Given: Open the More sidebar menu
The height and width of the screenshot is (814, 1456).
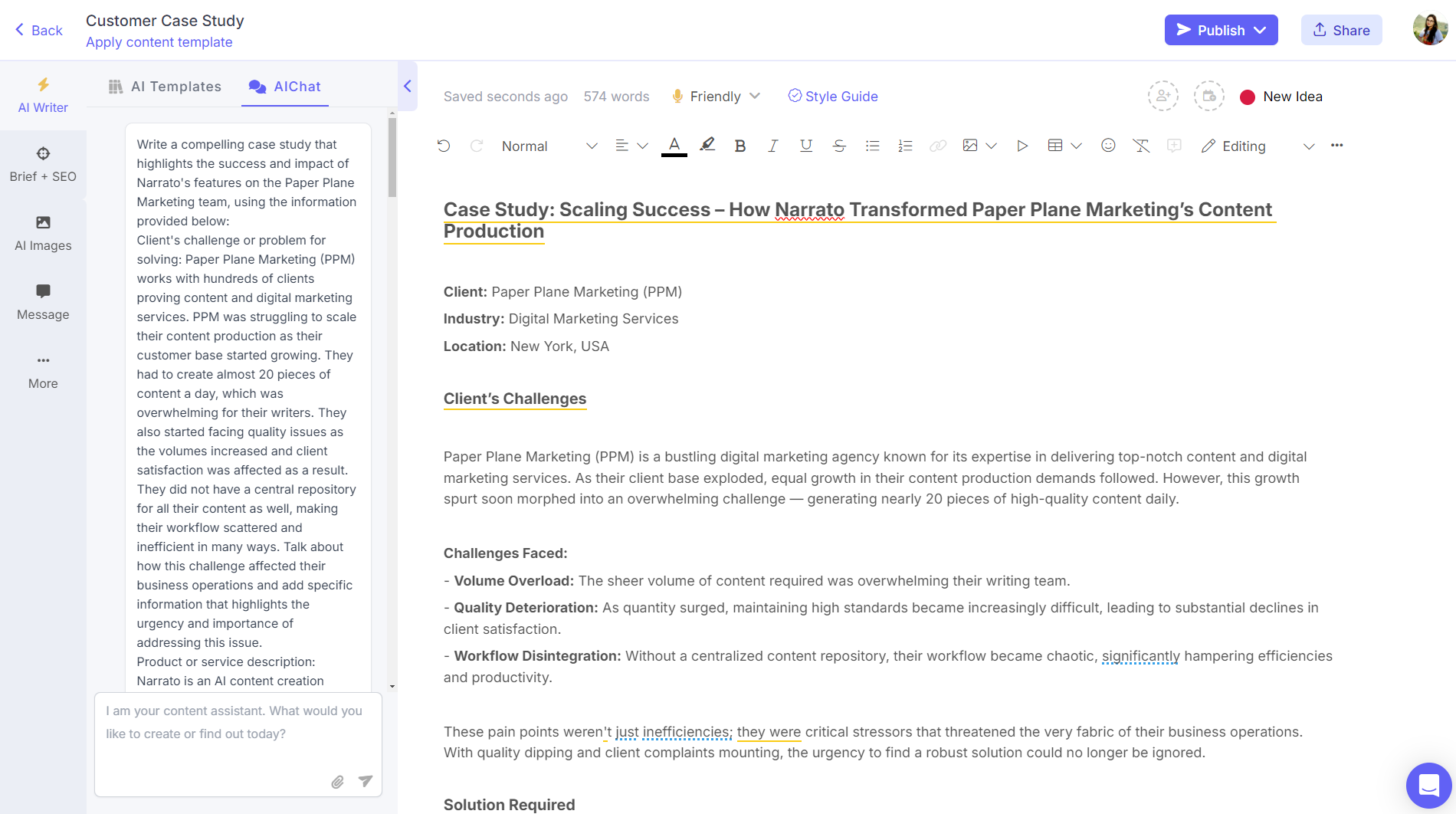Looking at the screenshot, I should [43, 372].
